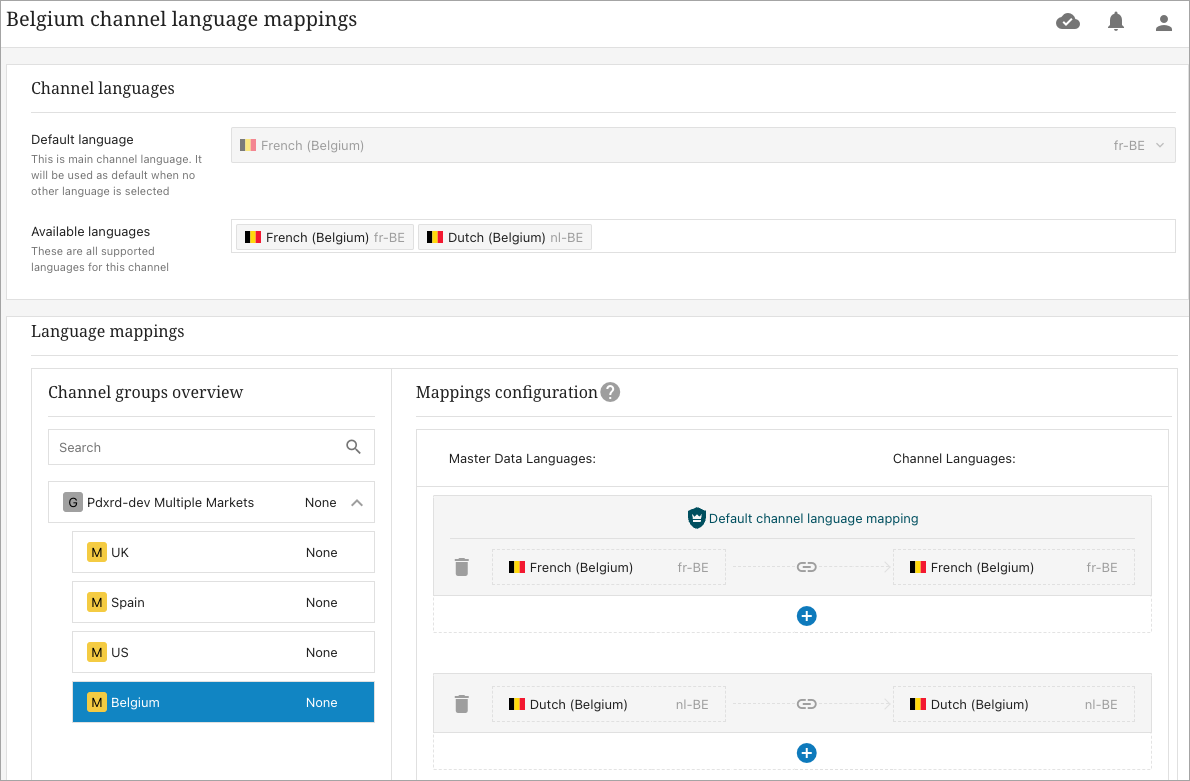Open the French master data language selector
The height and width of the screenshot is (781, 1190).
click(608, 567)
